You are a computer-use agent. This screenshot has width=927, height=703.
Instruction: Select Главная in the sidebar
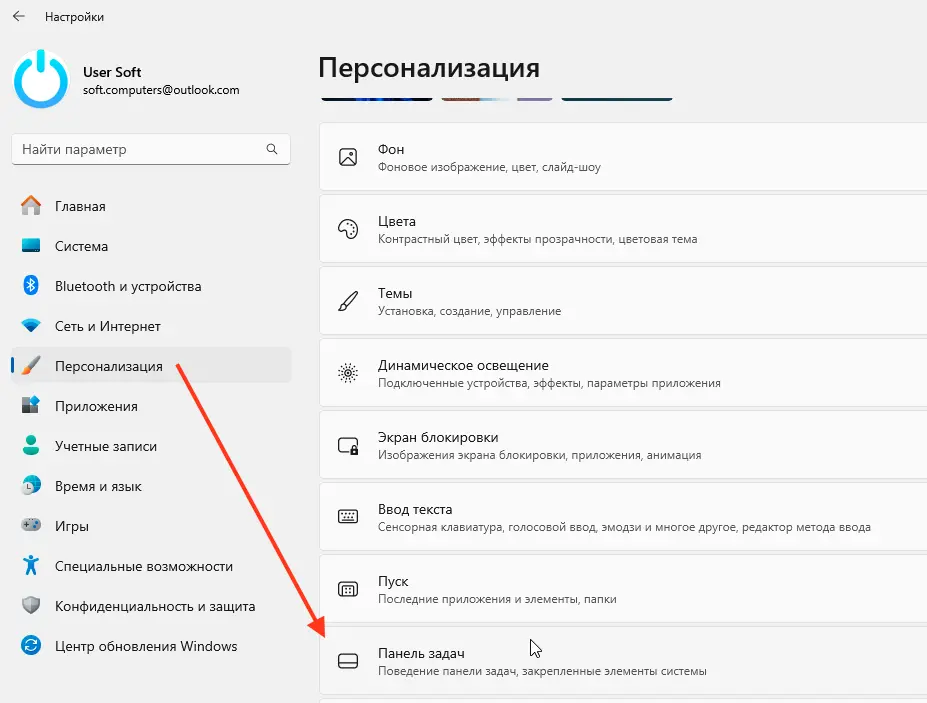click(151, 206)
